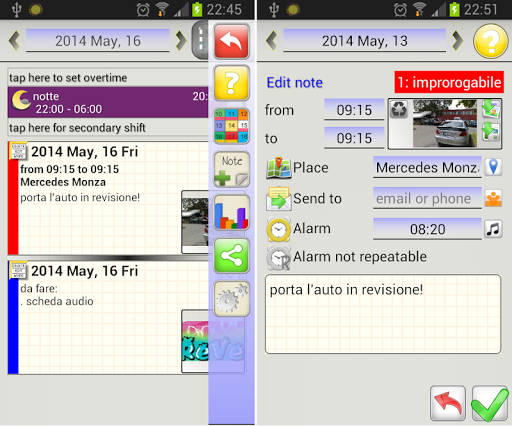Open settings gears icon in sidebar
Screen dimensions: 512x426
pyautogui.click(x=231, y=299)
